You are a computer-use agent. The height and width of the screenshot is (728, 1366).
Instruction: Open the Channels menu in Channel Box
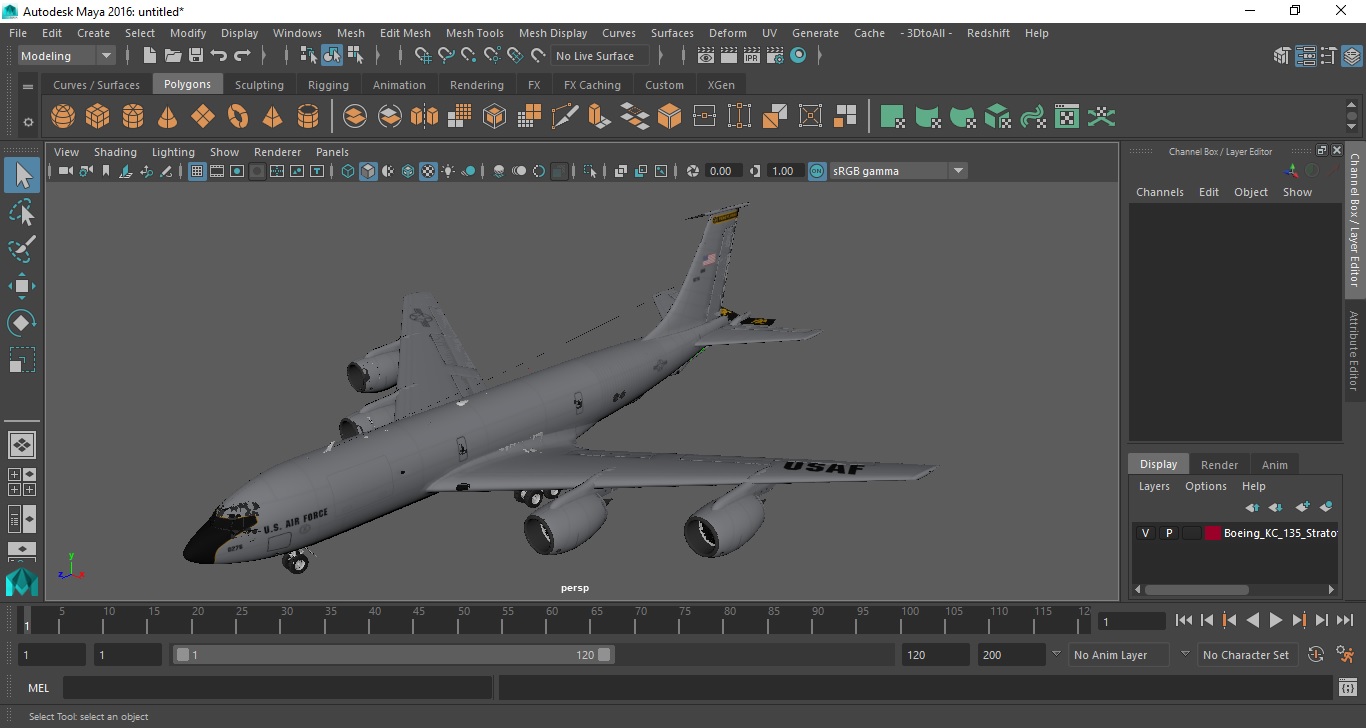[x=1159, y=192]
